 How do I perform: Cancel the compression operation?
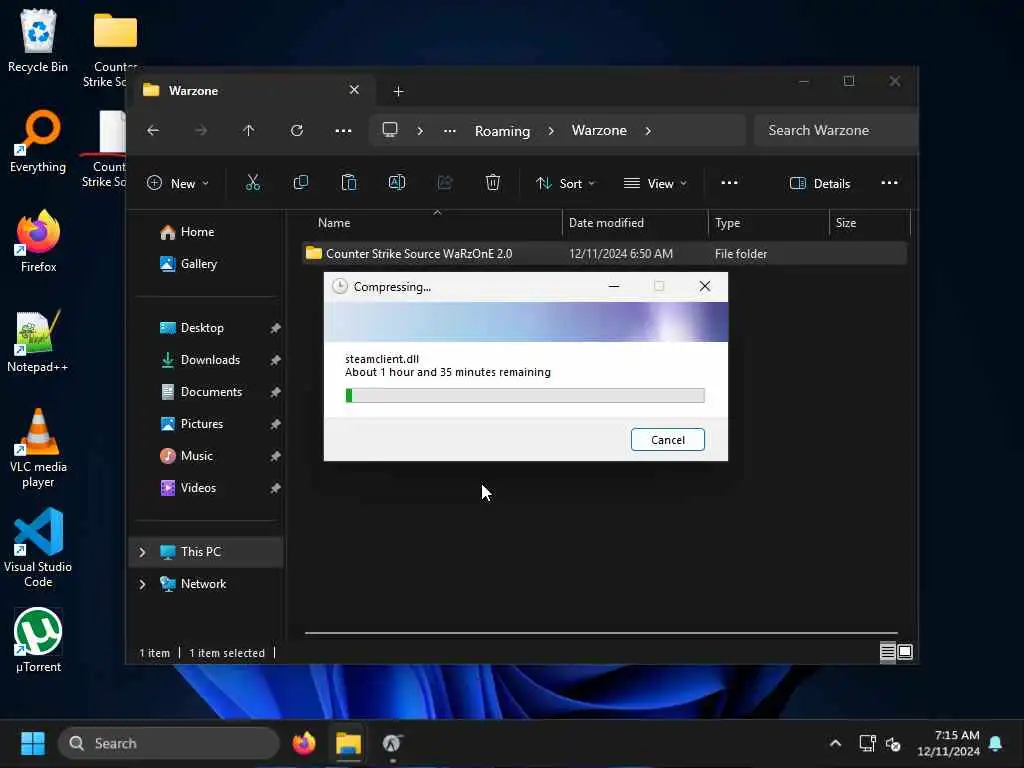click(667, 440)
